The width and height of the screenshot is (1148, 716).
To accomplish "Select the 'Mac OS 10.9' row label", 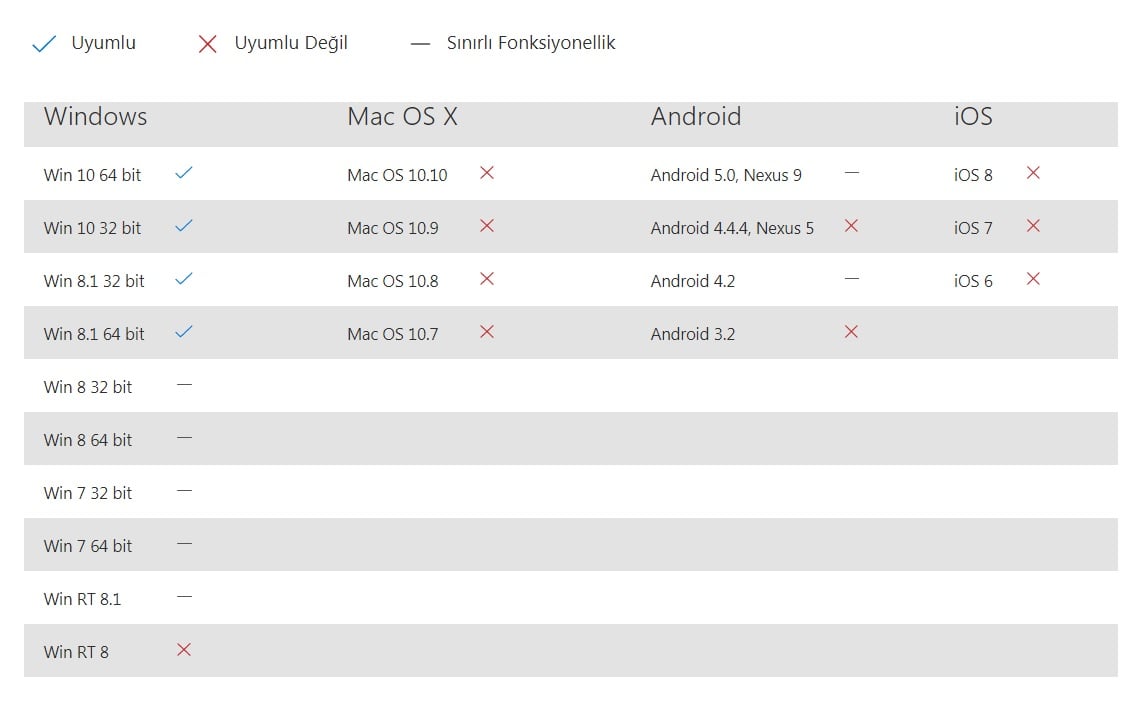I will tap(392, 228).
